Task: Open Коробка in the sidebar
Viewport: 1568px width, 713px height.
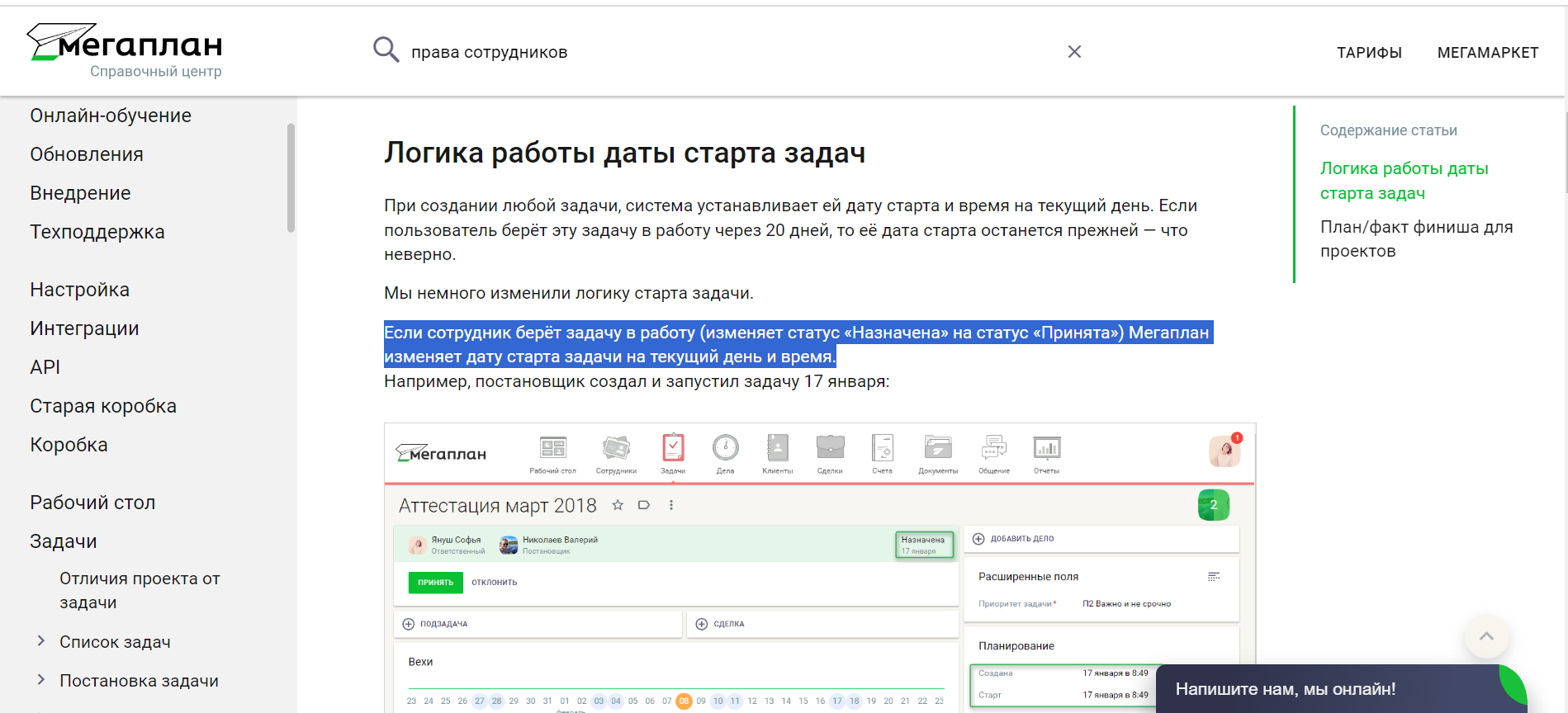Action: pos(69,445)
